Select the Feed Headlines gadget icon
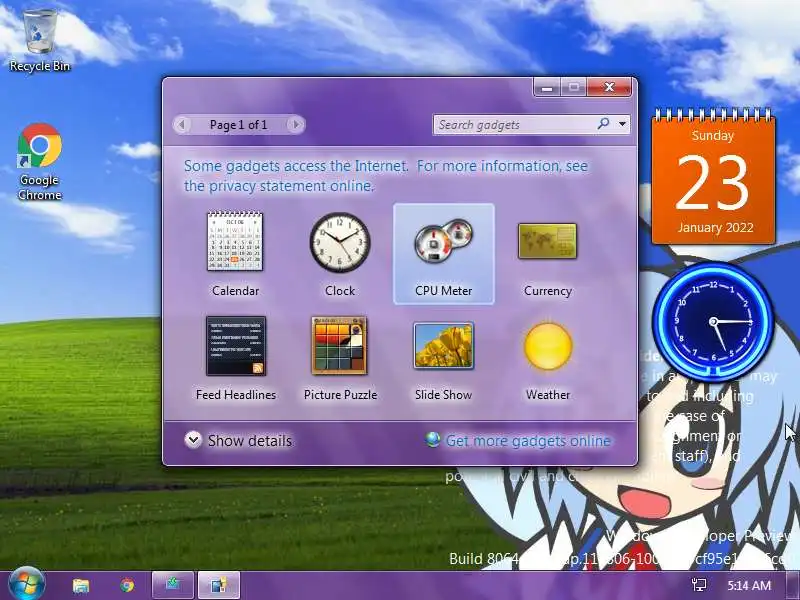 [x=236, y=346]
